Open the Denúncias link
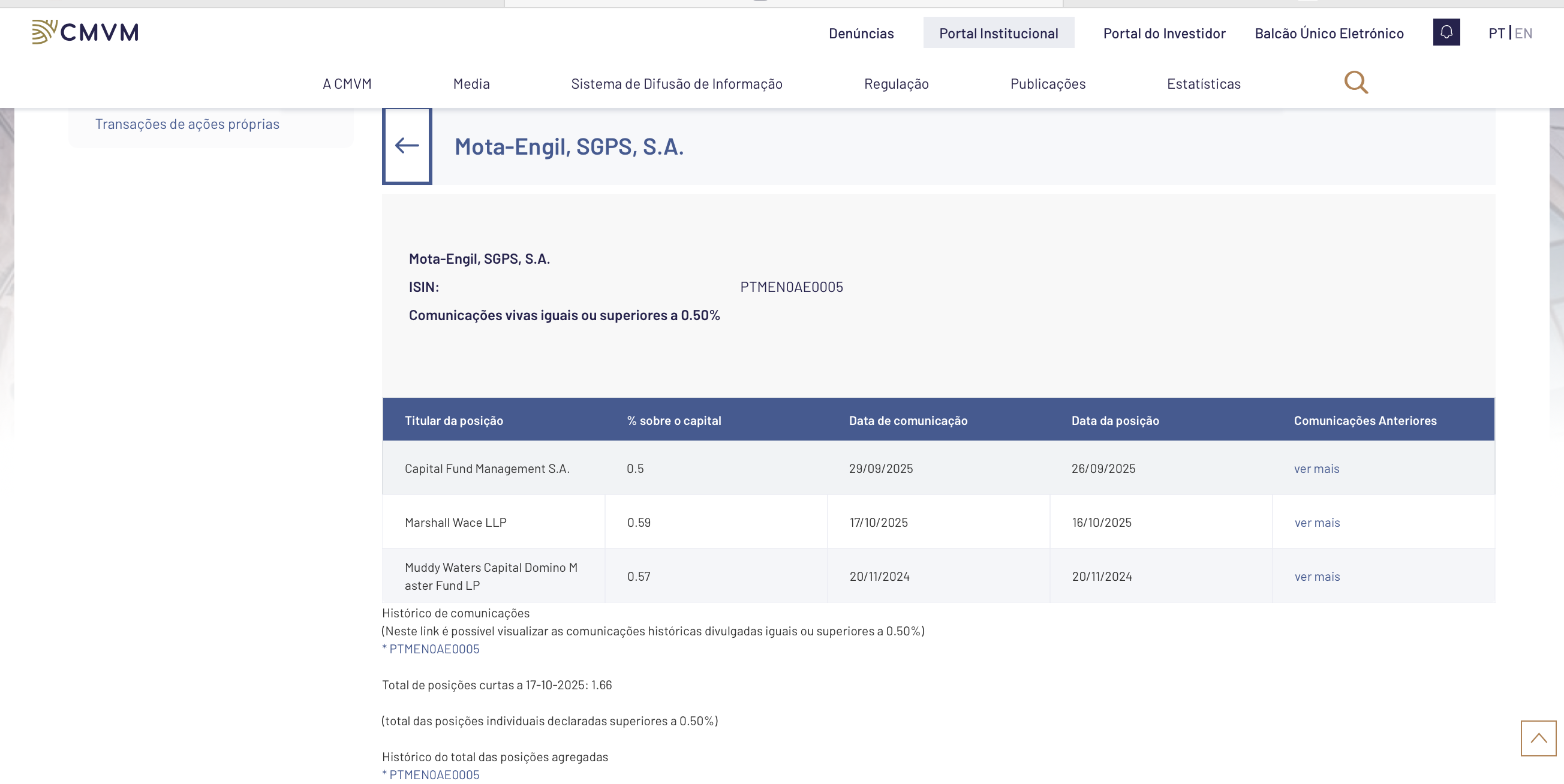This screenshot has width=1564, height=784. tap(861, 34)
